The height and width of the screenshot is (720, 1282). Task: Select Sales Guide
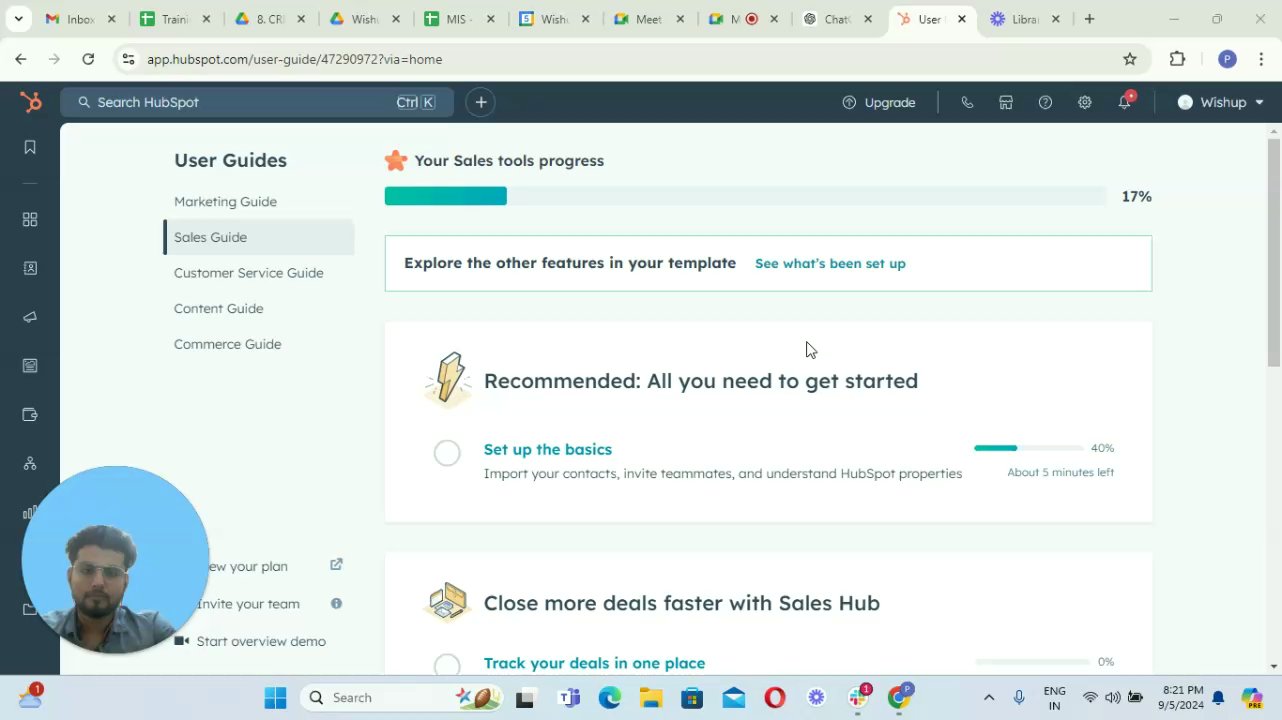(210, 237)
